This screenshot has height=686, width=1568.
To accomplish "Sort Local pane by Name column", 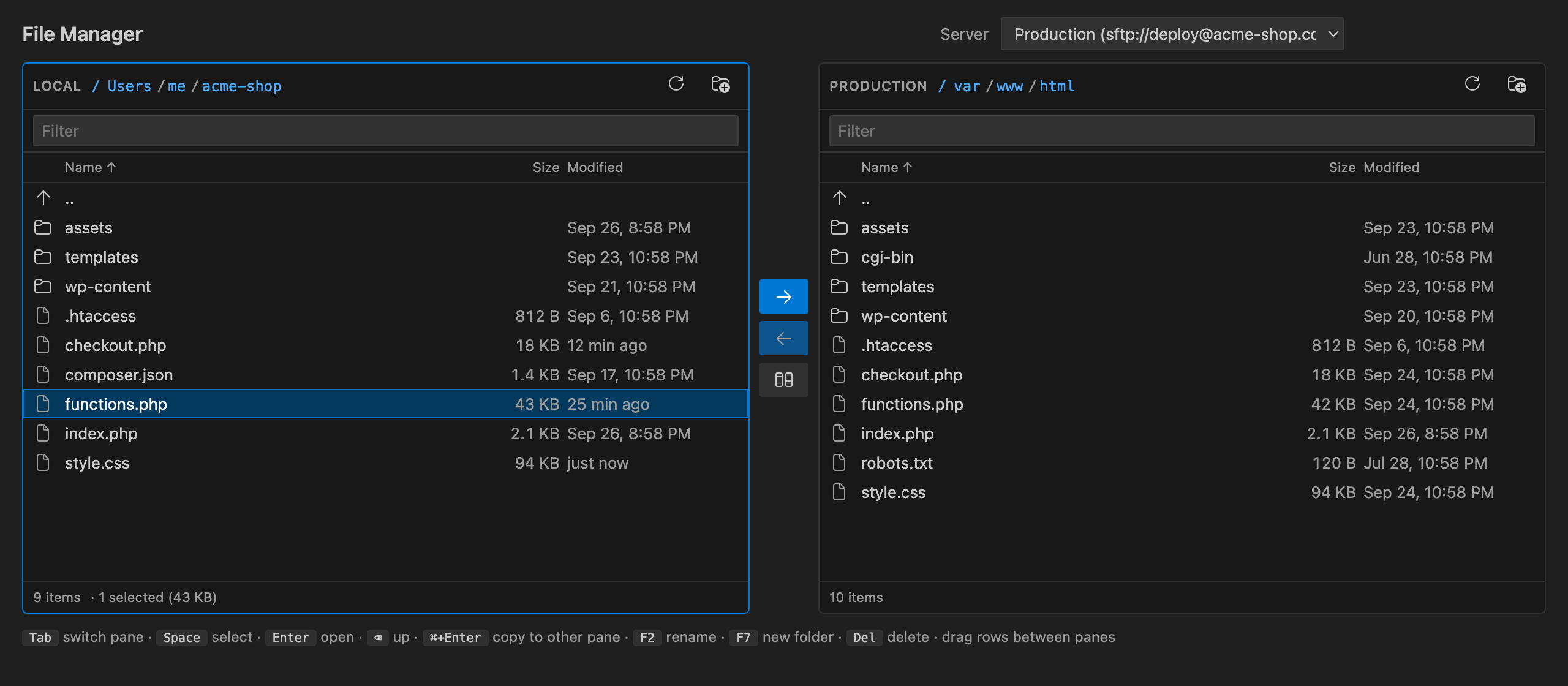I will pos(91,168).
